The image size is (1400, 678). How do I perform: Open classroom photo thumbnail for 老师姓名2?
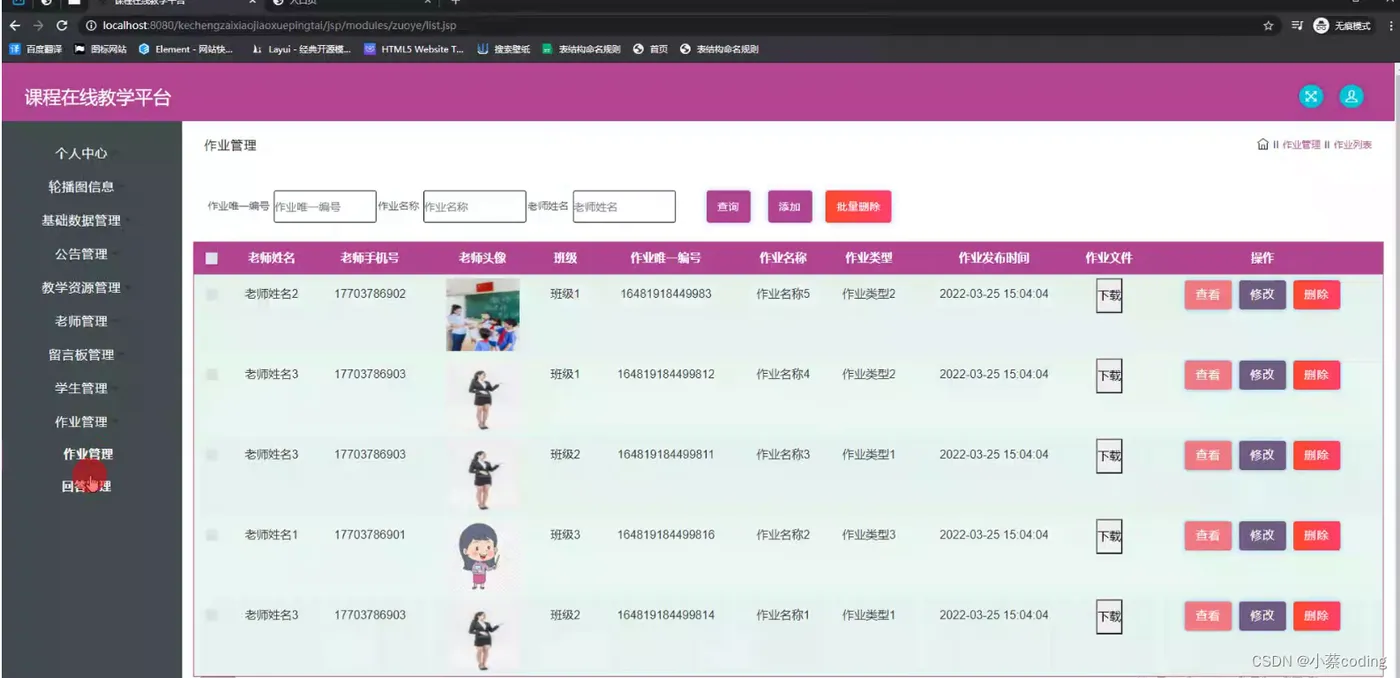pos(483,314)
